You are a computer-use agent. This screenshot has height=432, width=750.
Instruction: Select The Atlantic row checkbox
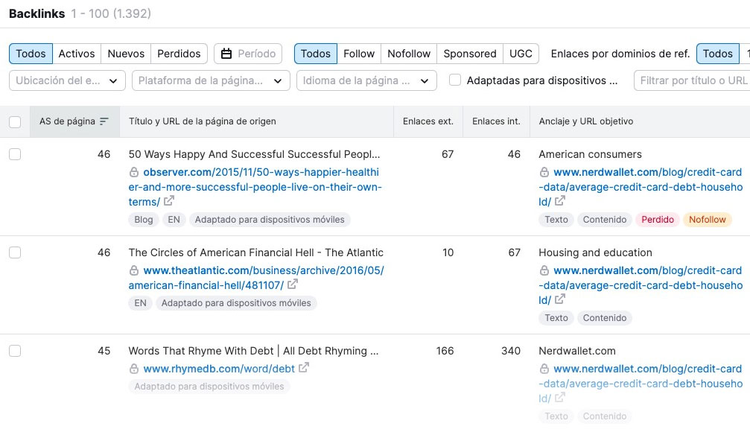[15, 252]
